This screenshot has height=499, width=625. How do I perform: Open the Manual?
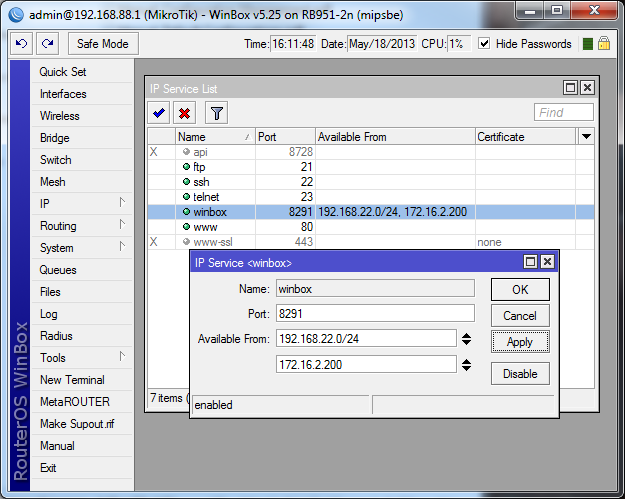pos(82,446)
